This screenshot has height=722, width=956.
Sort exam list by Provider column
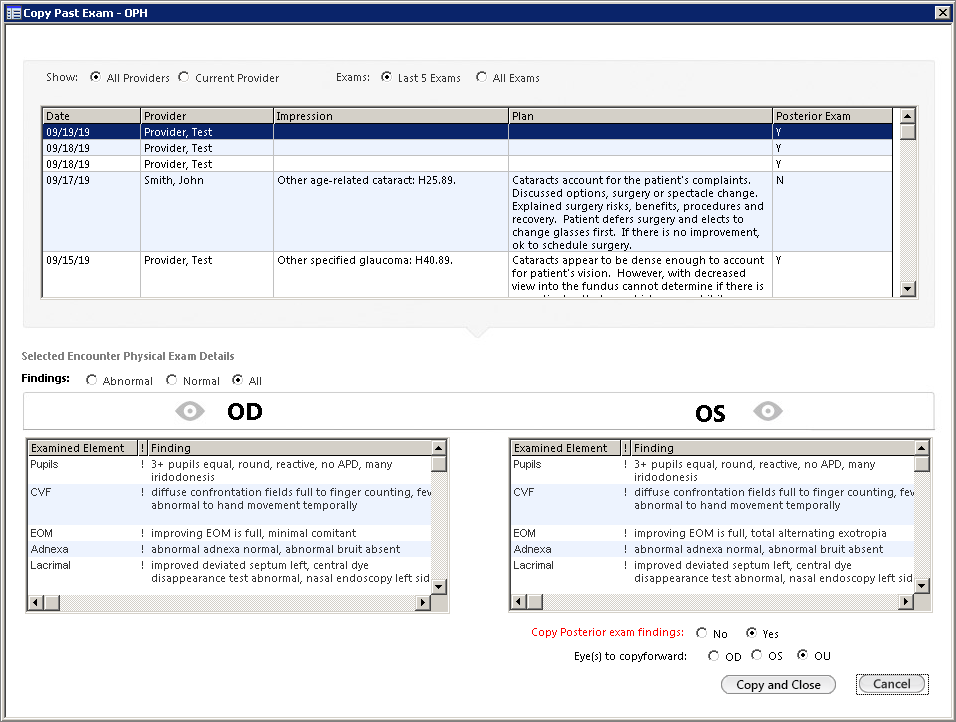[207, 116]
